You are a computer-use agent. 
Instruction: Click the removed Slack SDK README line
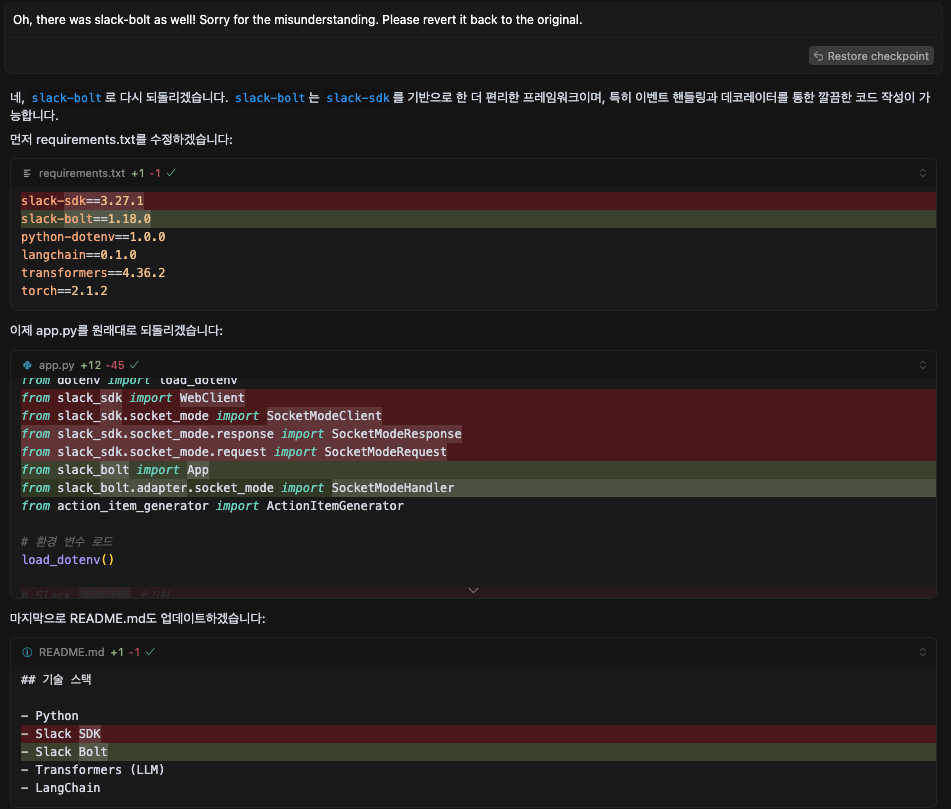click(x=478, y=734)
